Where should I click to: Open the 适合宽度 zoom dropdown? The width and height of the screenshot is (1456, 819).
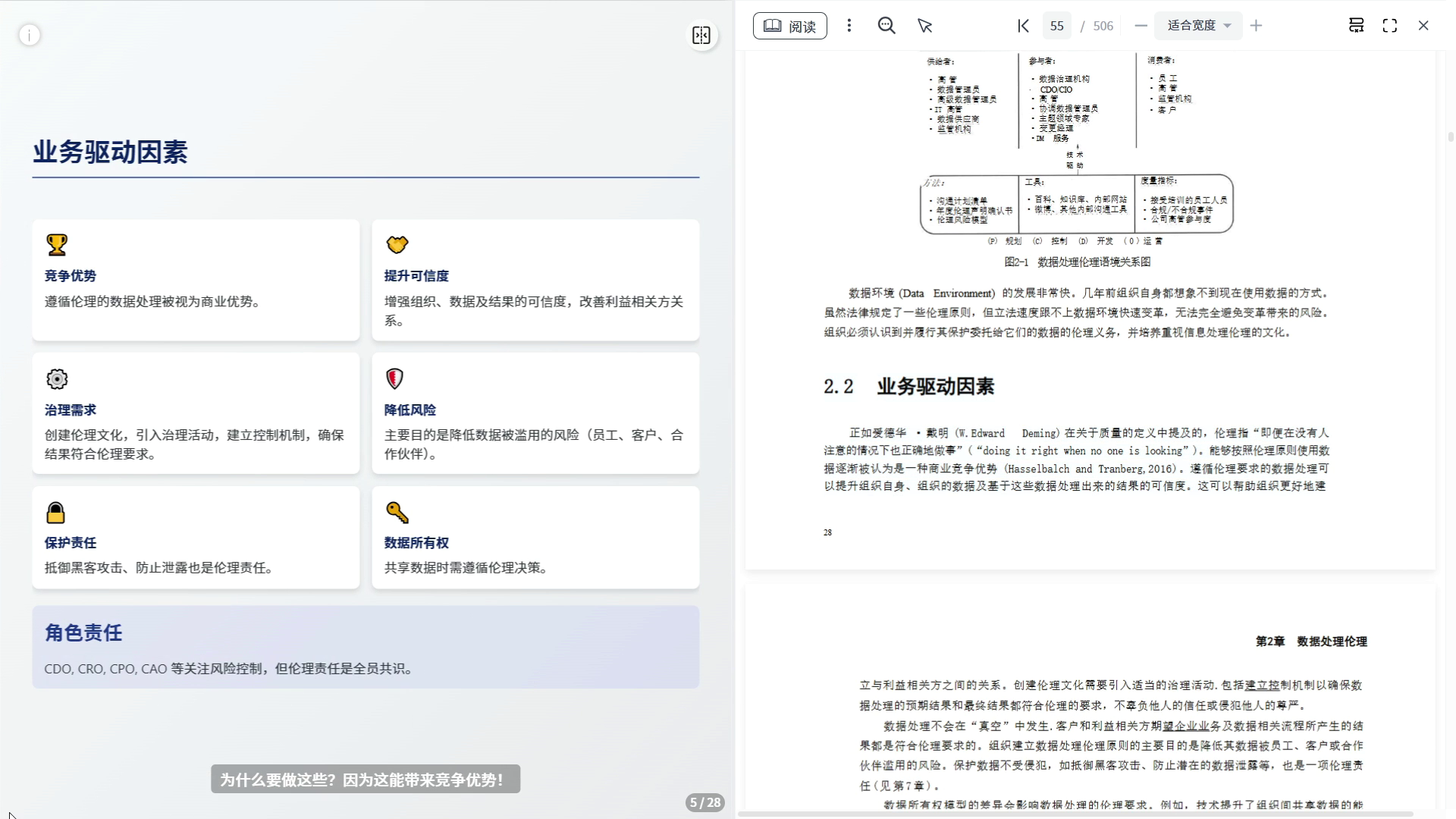[1191, 26]
